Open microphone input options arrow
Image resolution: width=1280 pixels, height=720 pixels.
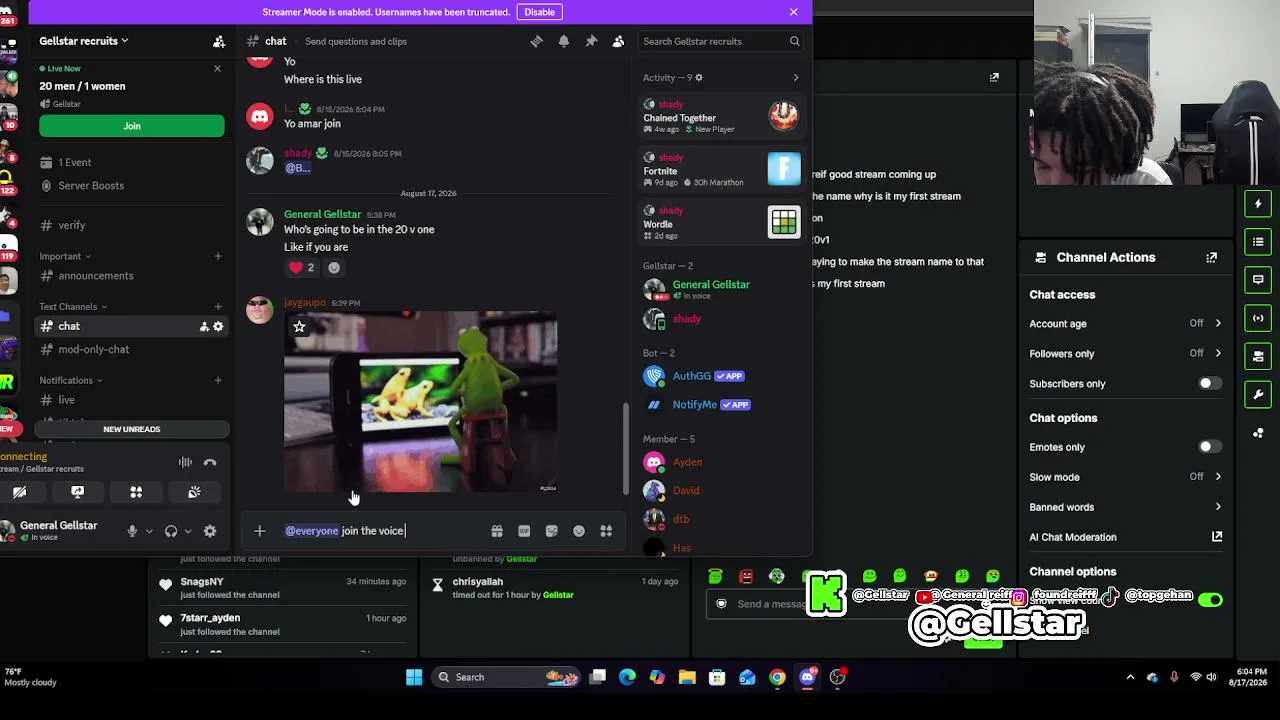click(x=149, y=531)
